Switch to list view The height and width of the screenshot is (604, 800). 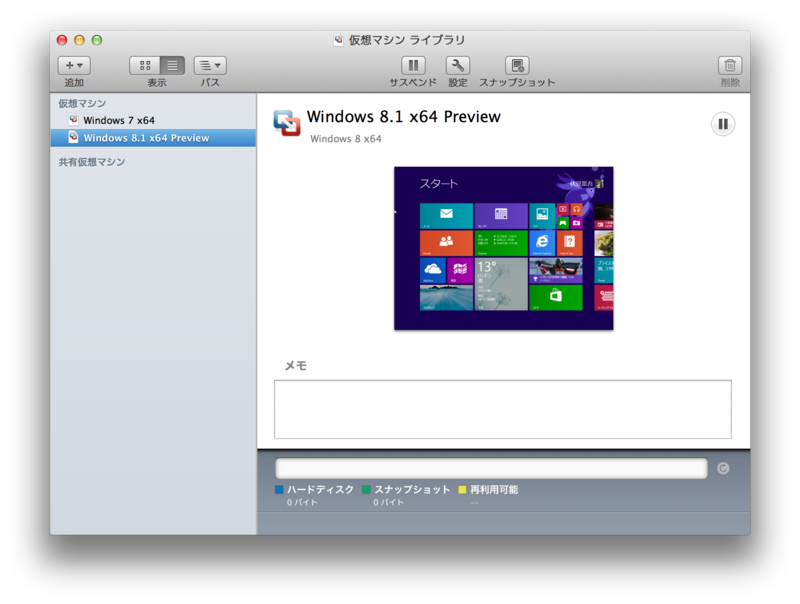(x=172, y=65)
